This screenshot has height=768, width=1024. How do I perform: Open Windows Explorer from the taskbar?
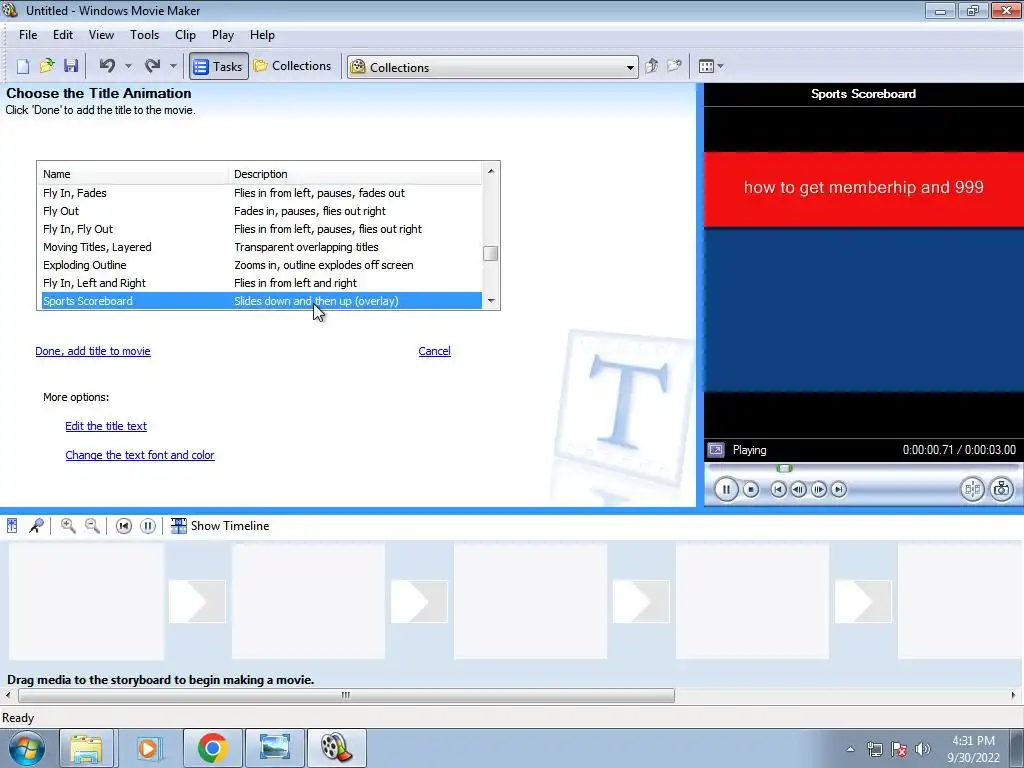click(x=87, y=748)
